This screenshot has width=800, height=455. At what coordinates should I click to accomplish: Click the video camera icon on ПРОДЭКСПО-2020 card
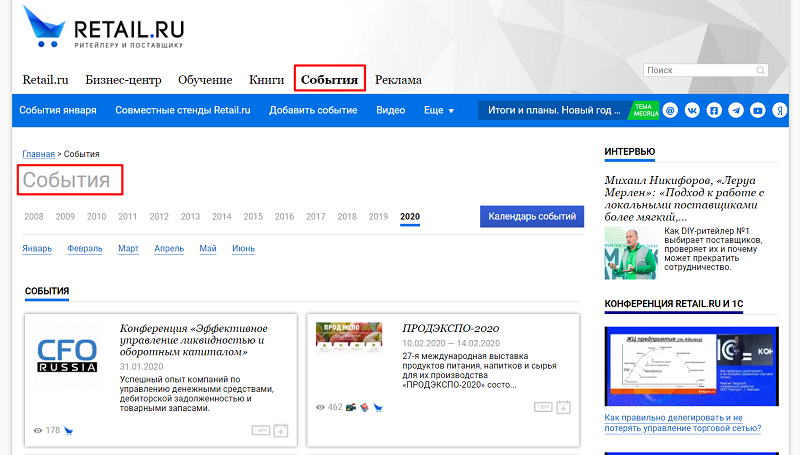tap(351, 407)
